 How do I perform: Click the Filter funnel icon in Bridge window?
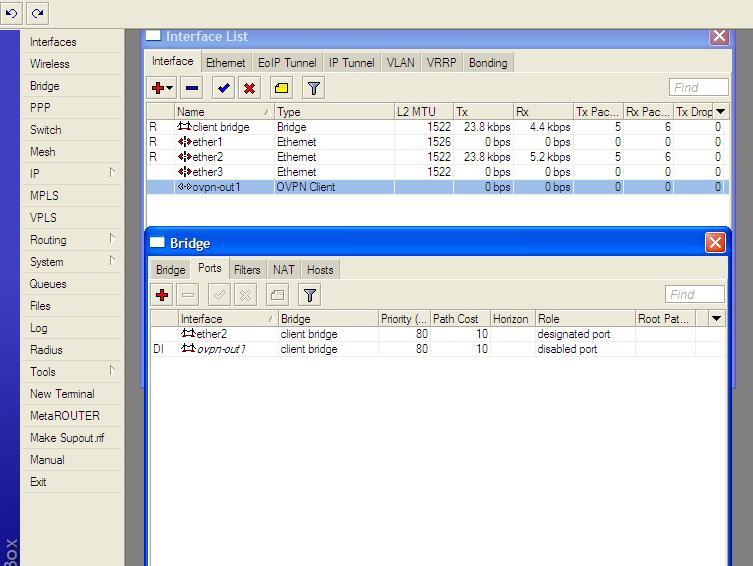(310, 295)
